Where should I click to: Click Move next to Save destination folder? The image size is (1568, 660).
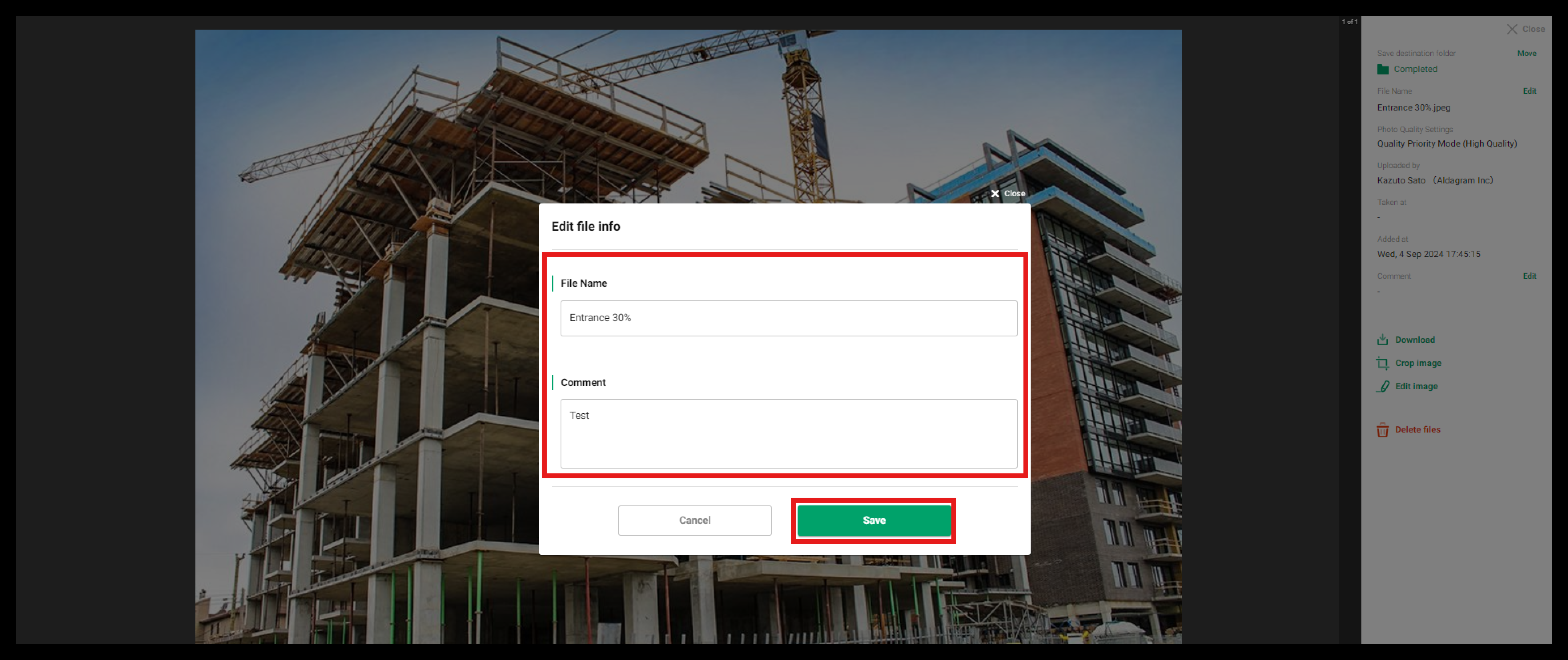click(x=1527, y=54)
